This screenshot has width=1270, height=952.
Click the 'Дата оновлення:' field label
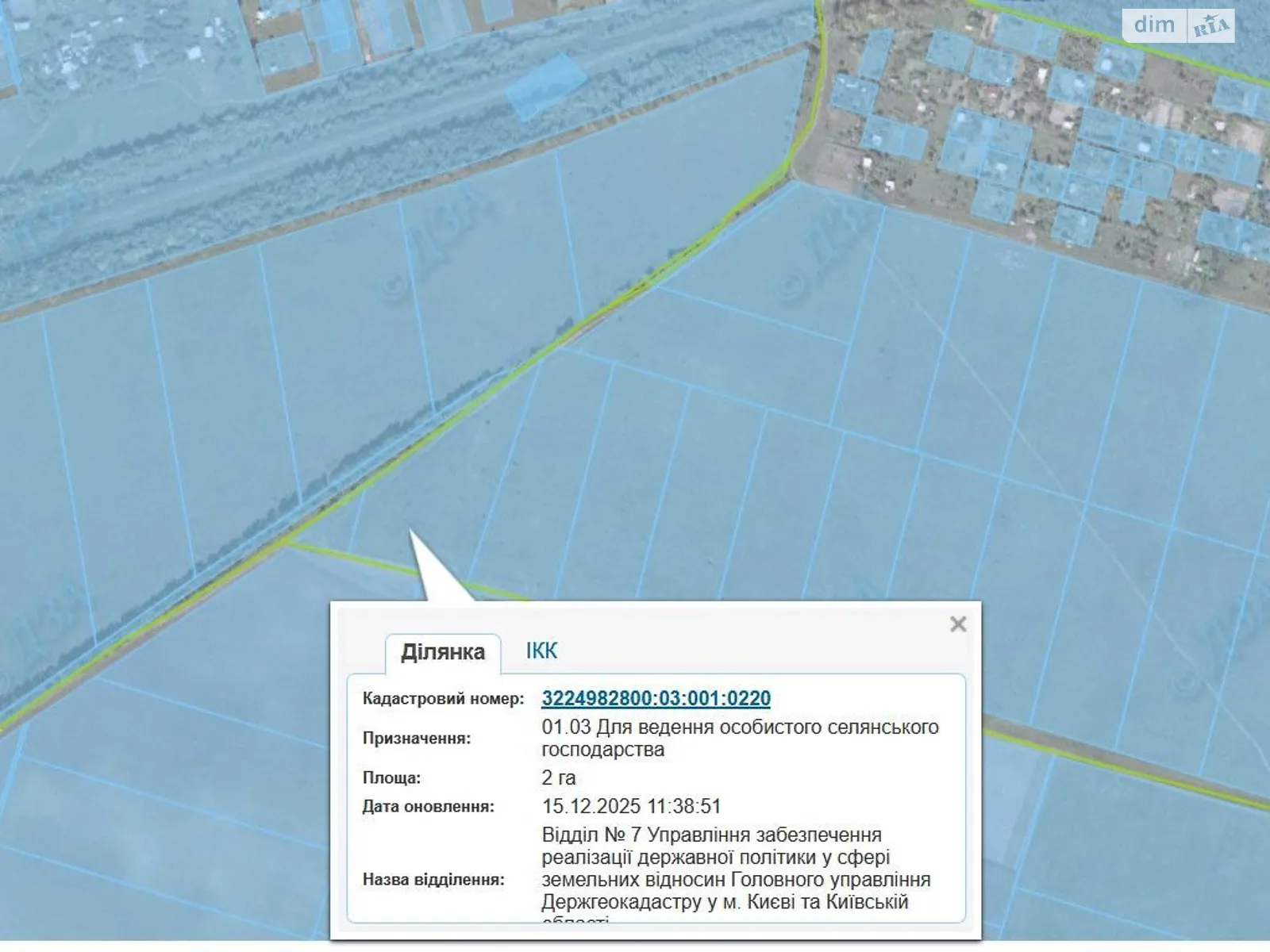click(x=428, y=807)
